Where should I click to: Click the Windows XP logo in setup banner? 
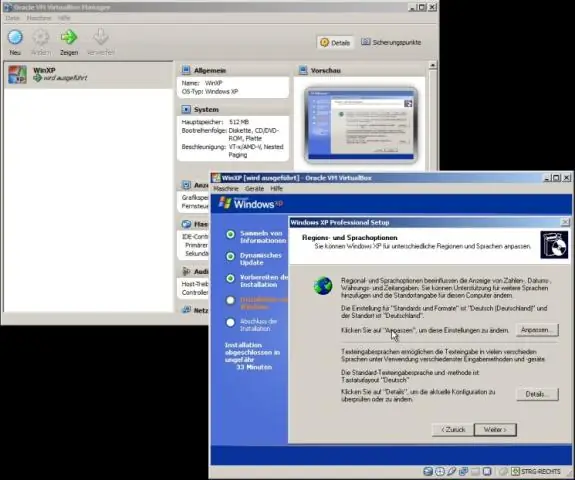[x=250, y=203]
